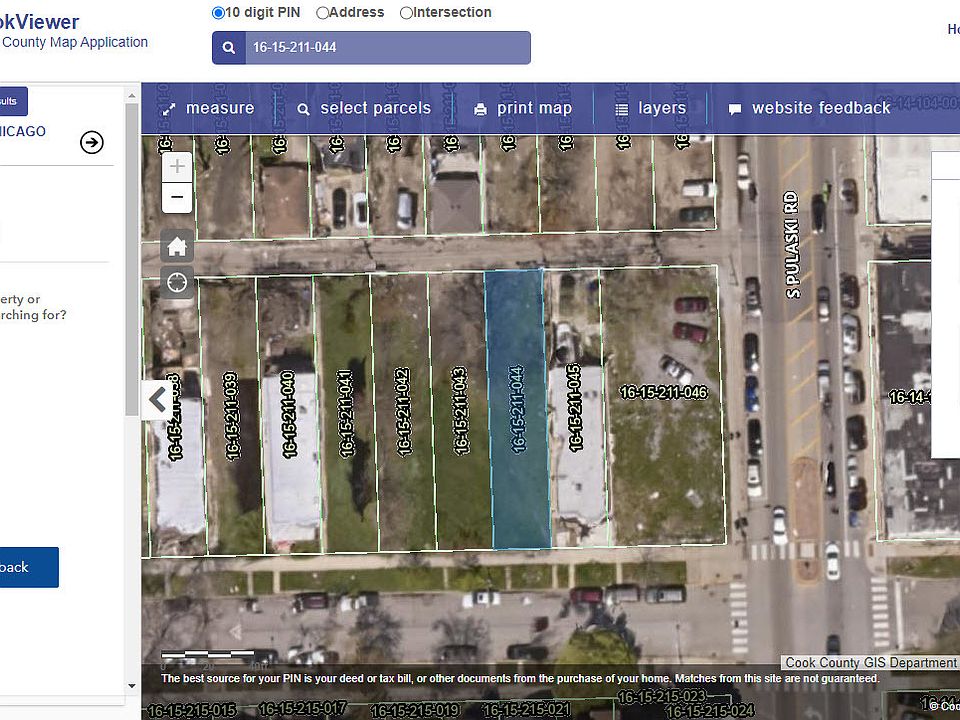Open the measure tool
960x720 pixels.
tap(208, 108)
